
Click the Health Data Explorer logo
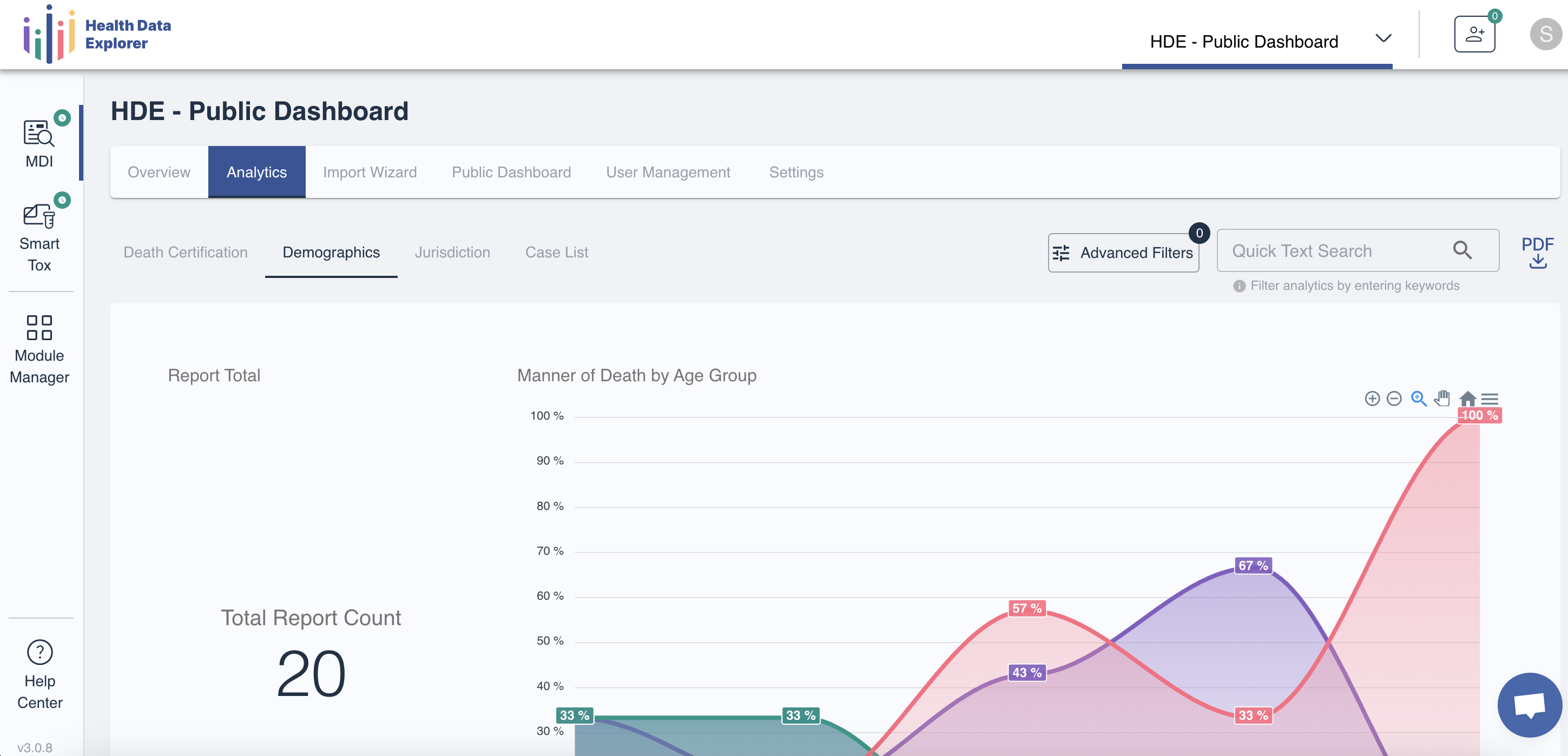[97, 34]
